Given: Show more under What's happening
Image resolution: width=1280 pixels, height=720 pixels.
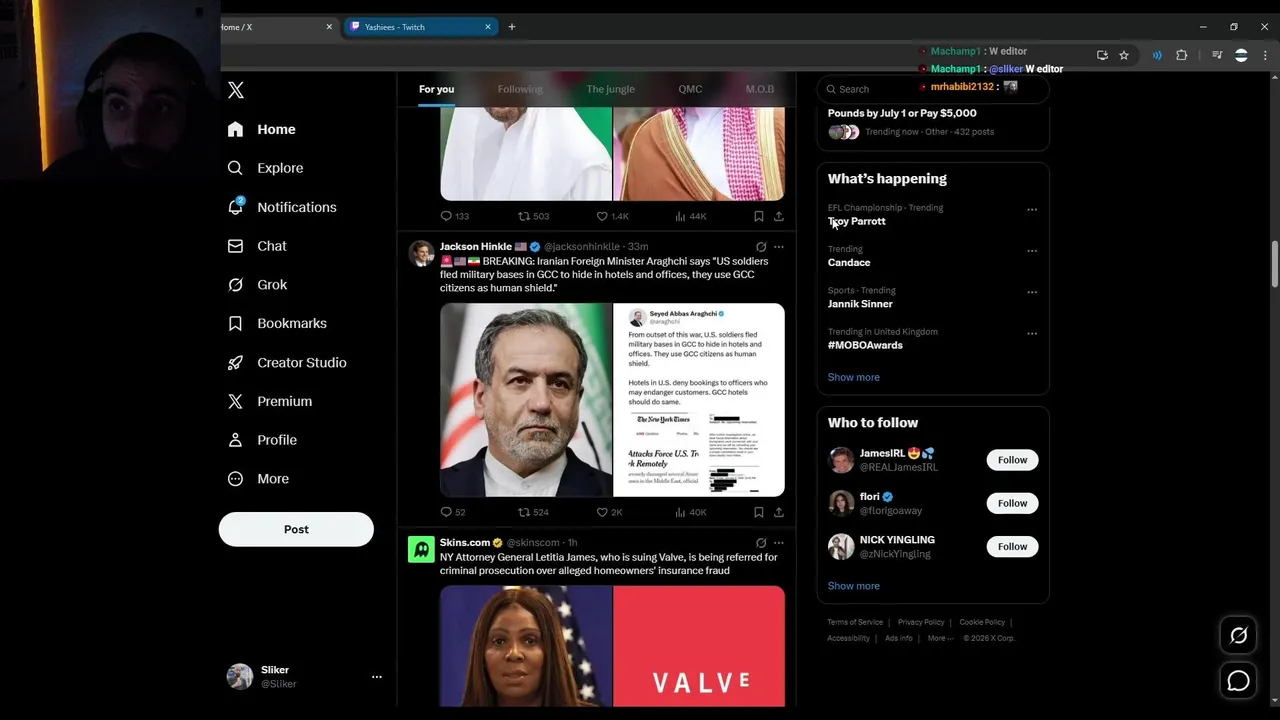Looking at the screenshot, I should pyautogui.click(x=853, y=377).
